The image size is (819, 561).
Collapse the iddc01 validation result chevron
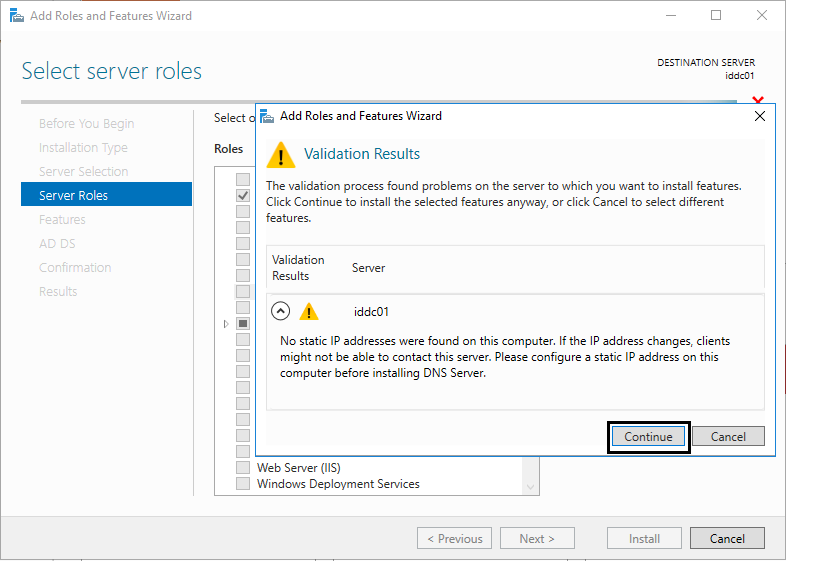[x=280, y=311]
